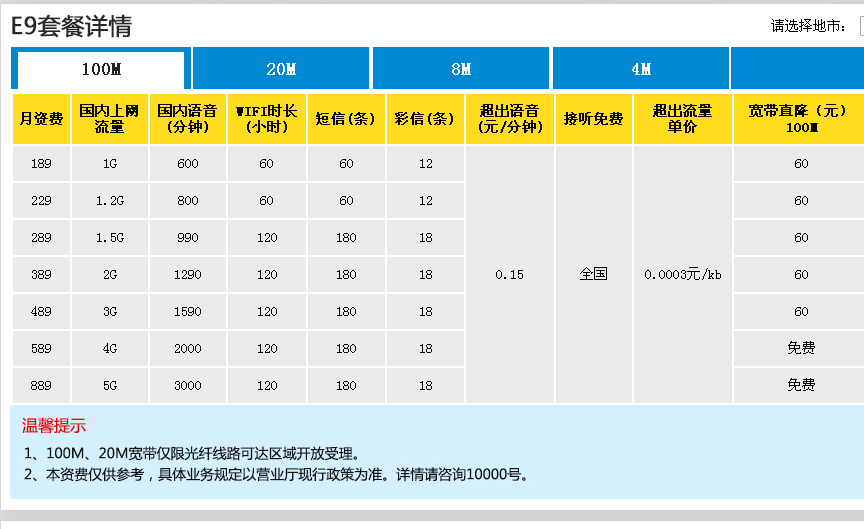Viewport: 864px width, 529px height.
Task: Click the 超出语音 header cell
Action: 509,119
